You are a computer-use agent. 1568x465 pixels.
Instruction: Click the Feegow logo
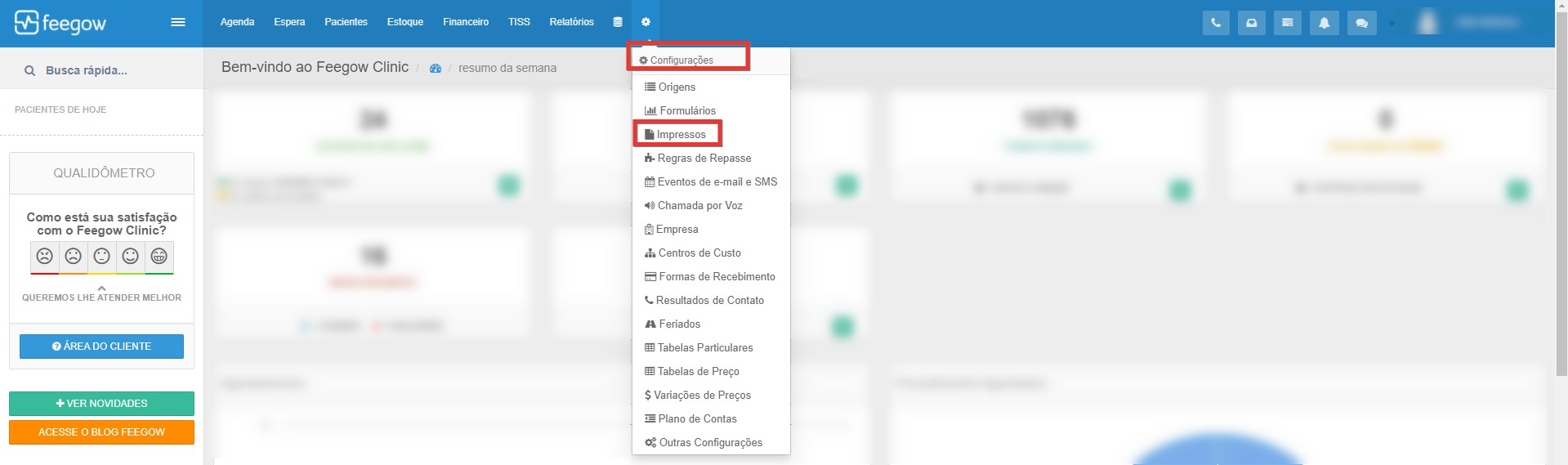point(60,23)
